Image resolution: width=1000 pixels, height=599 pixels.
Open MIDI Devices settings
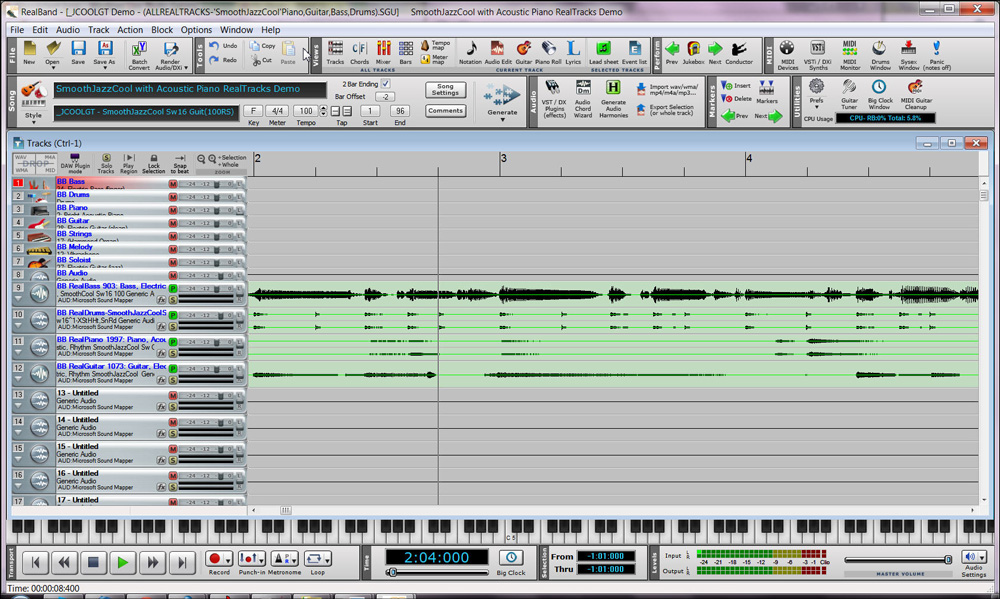pos(788,55)
